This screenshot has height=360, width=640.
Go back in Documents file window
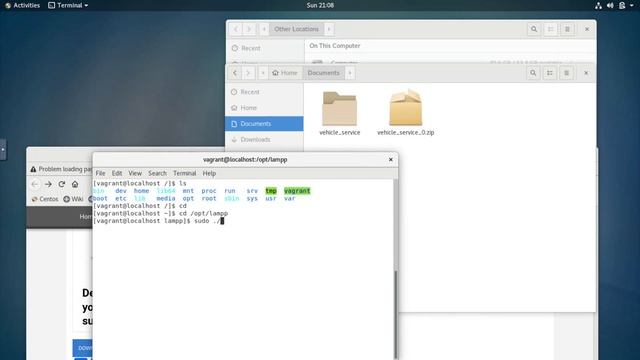pos(235,73)
